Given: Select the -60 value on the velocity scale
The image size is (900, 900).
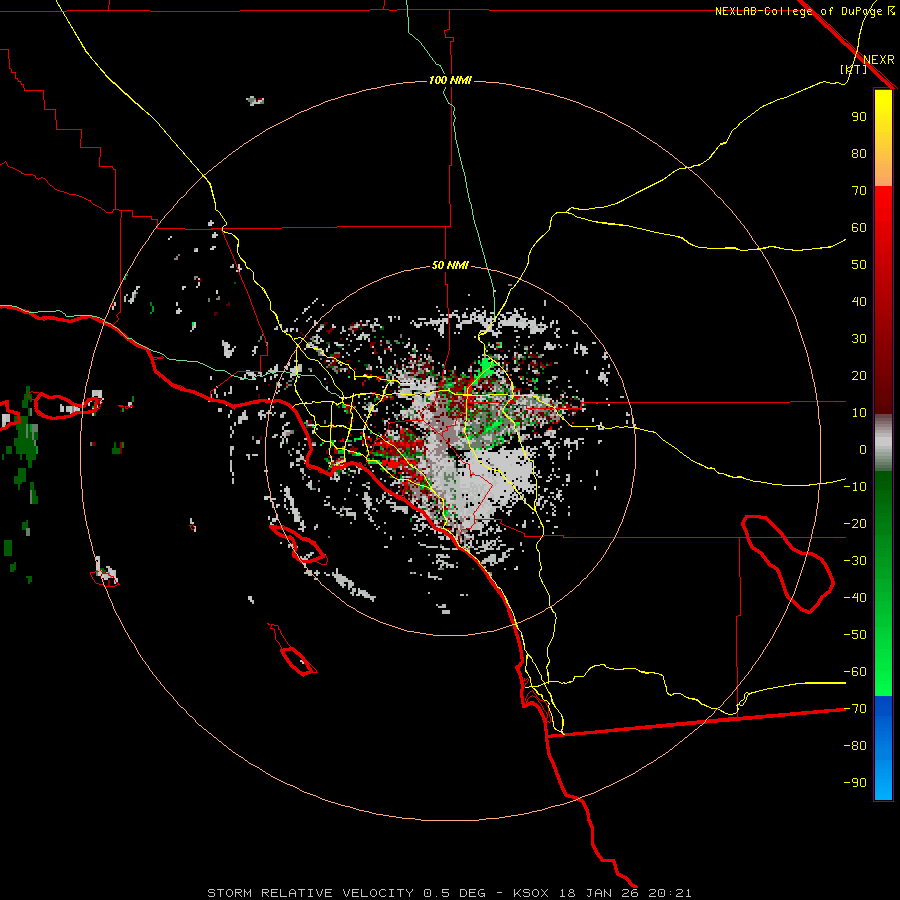Looking at the screenshot, I should pyautogui.click(x=855, y=672).
